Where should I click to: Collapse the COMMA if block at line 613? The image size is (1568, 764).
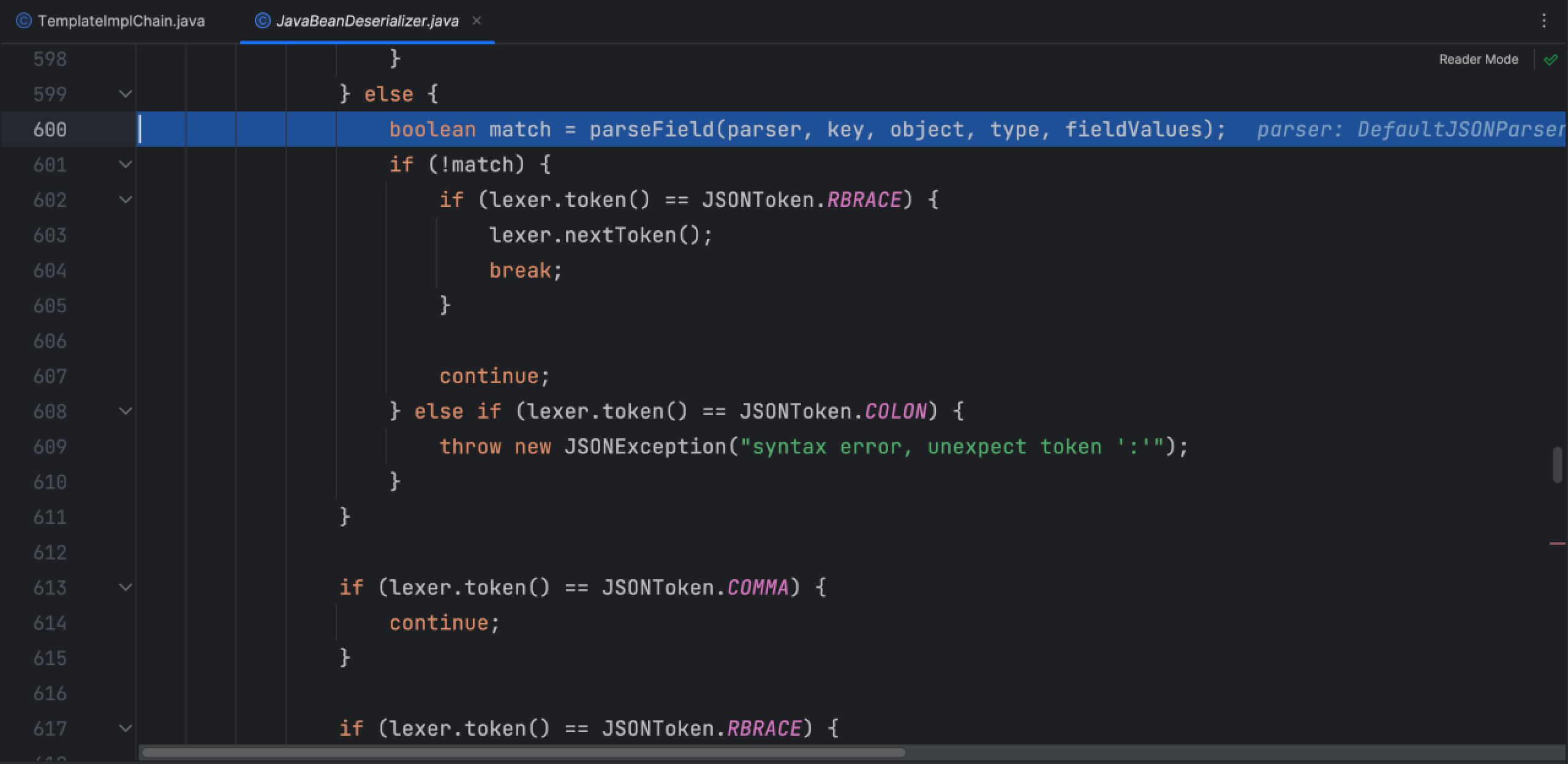[x=125, y=588]
